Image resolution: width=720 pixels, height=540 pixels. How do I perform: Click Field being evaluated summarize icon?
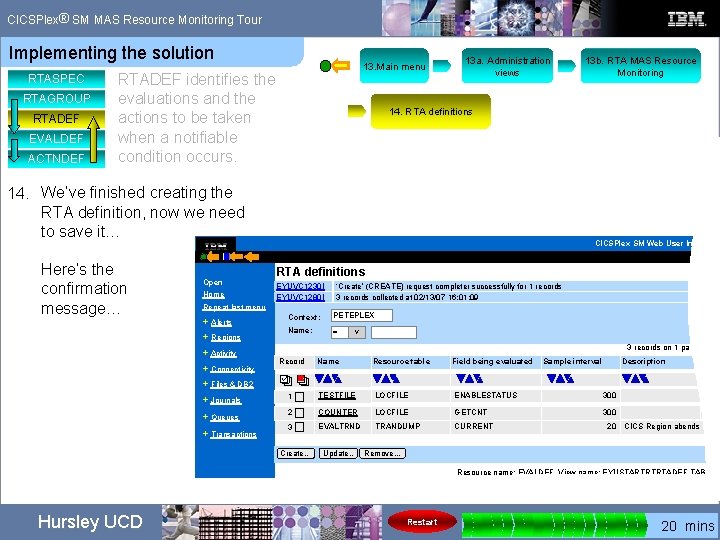[478, 379]
